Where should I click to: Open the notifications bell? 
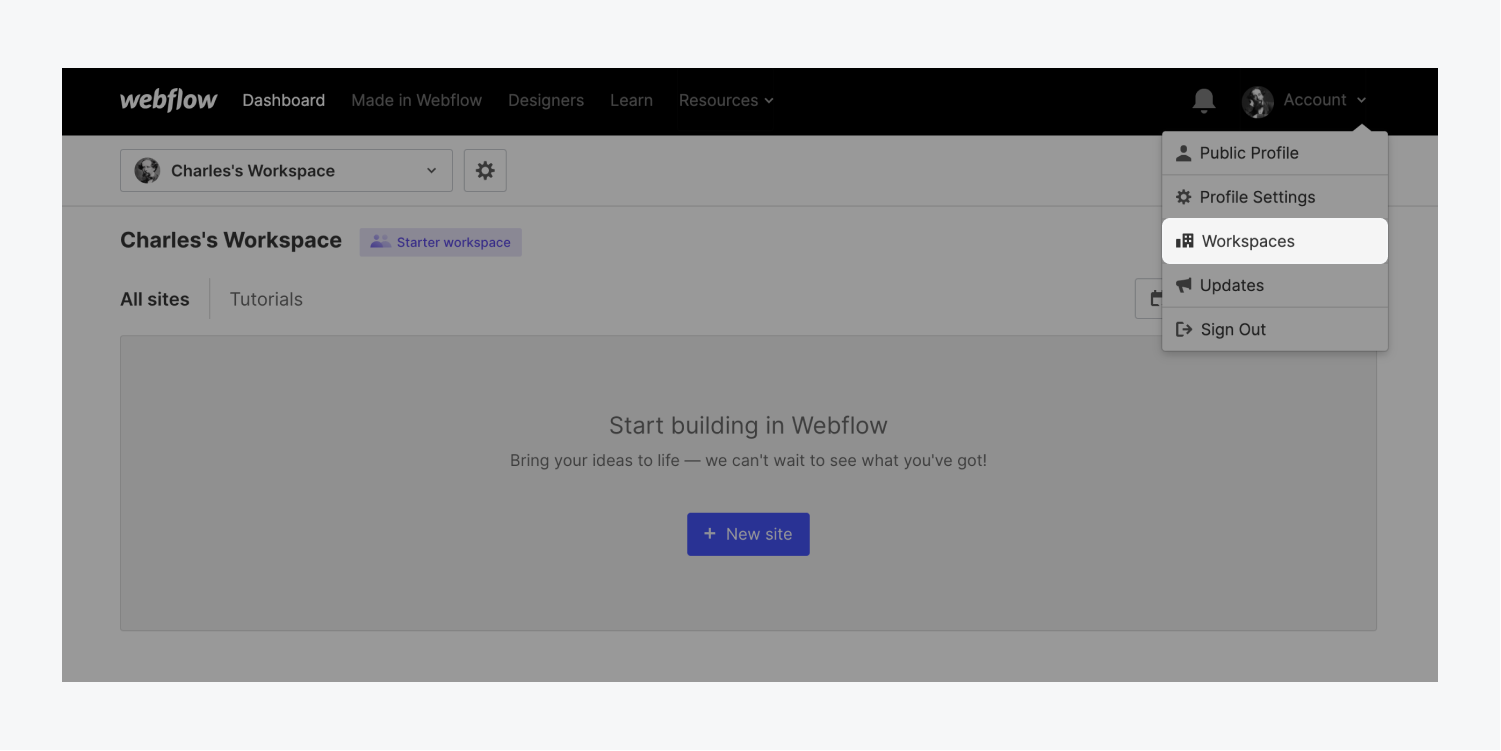click(1204, 100)
